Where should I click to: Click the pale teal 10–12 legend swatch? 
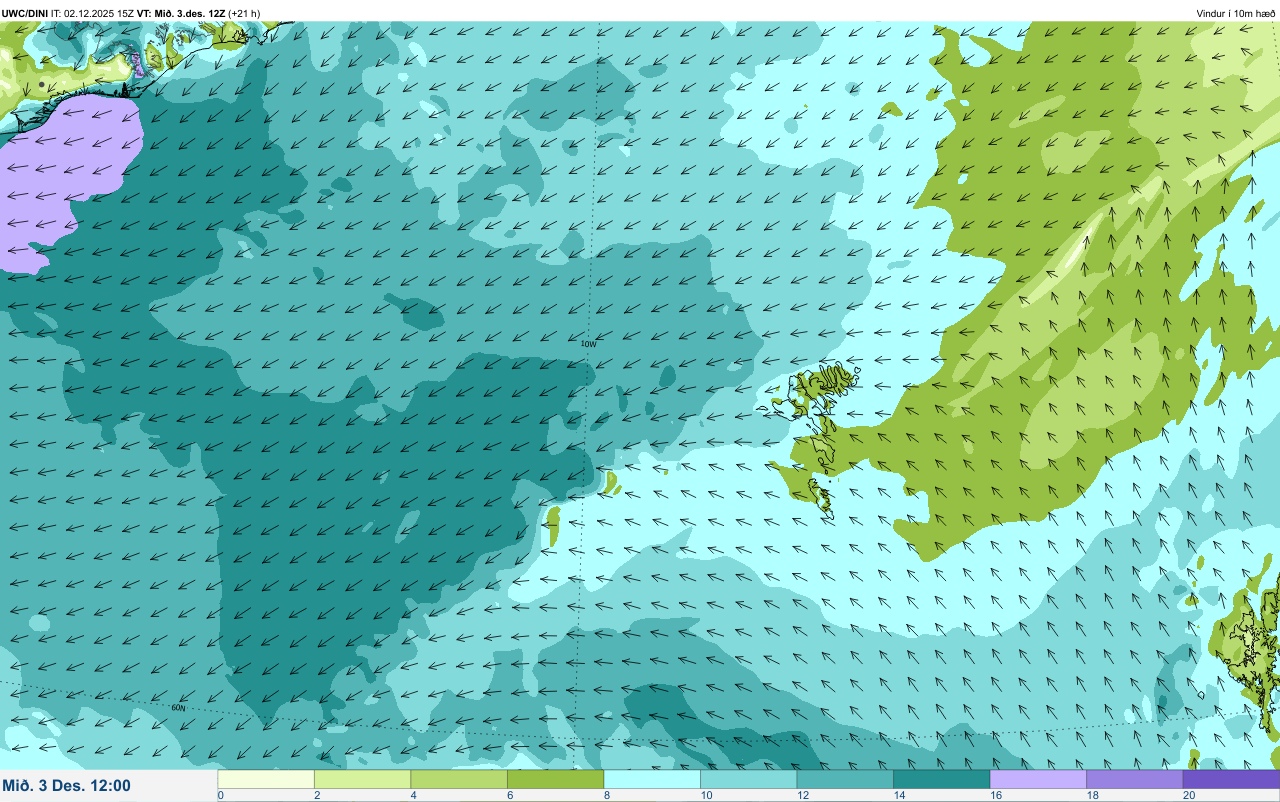pos(748,779)
